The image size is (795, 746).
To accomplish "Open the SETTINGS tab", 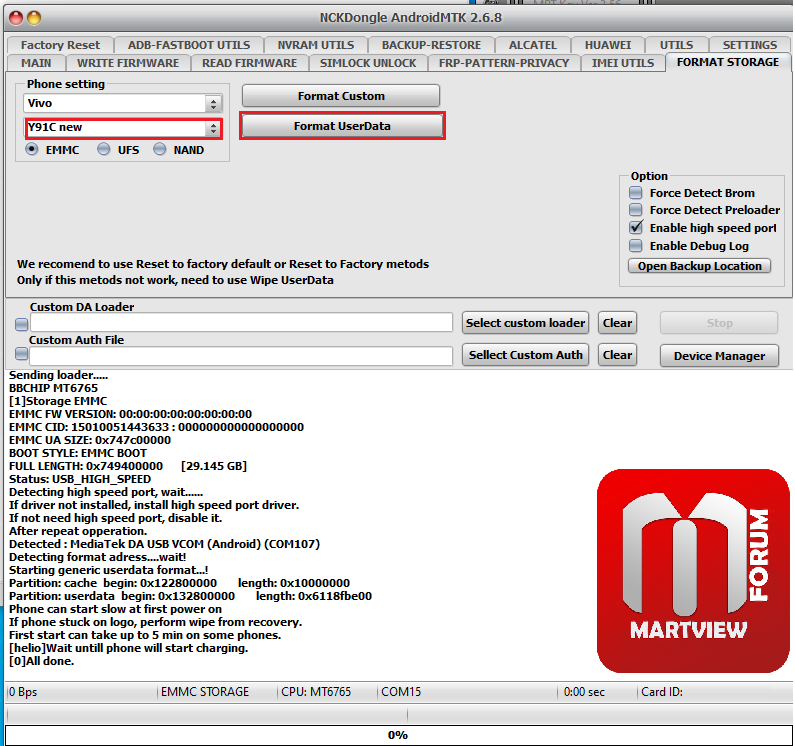I will [749, 45].
